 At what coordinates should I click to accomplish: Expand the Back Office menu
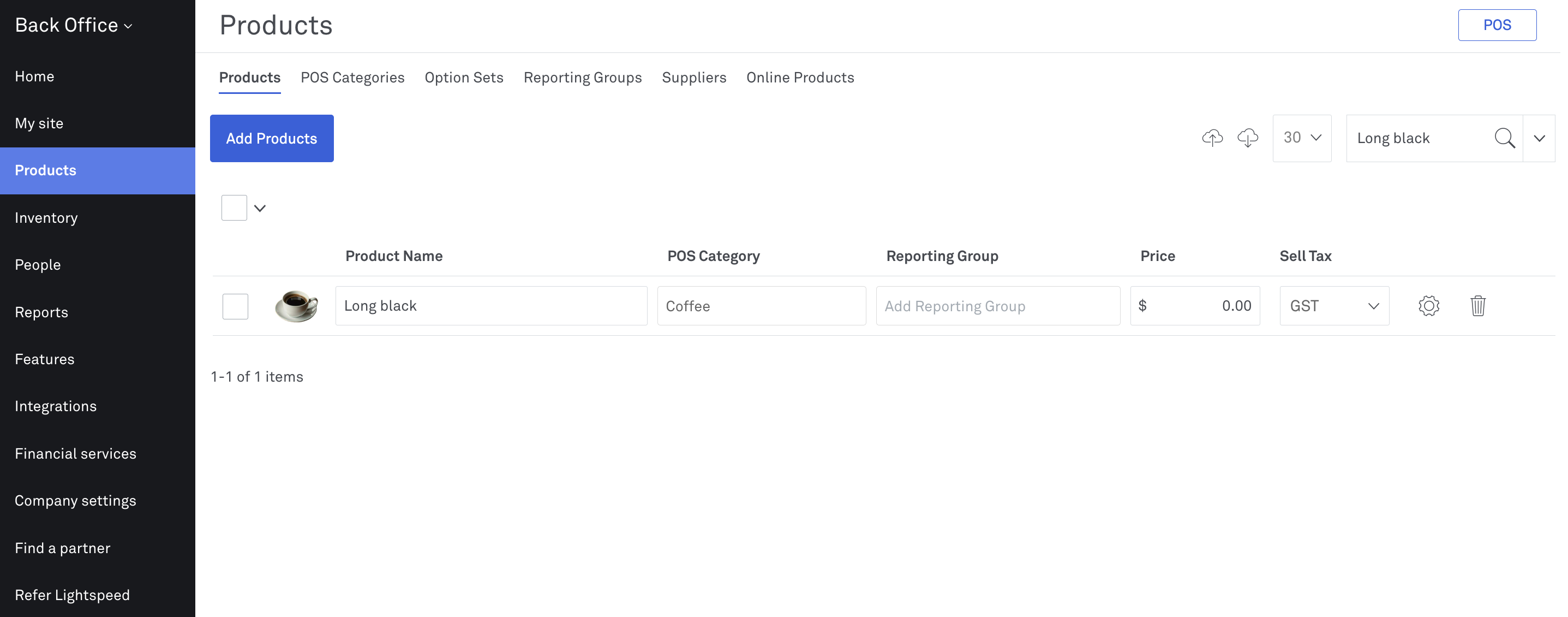73,25
